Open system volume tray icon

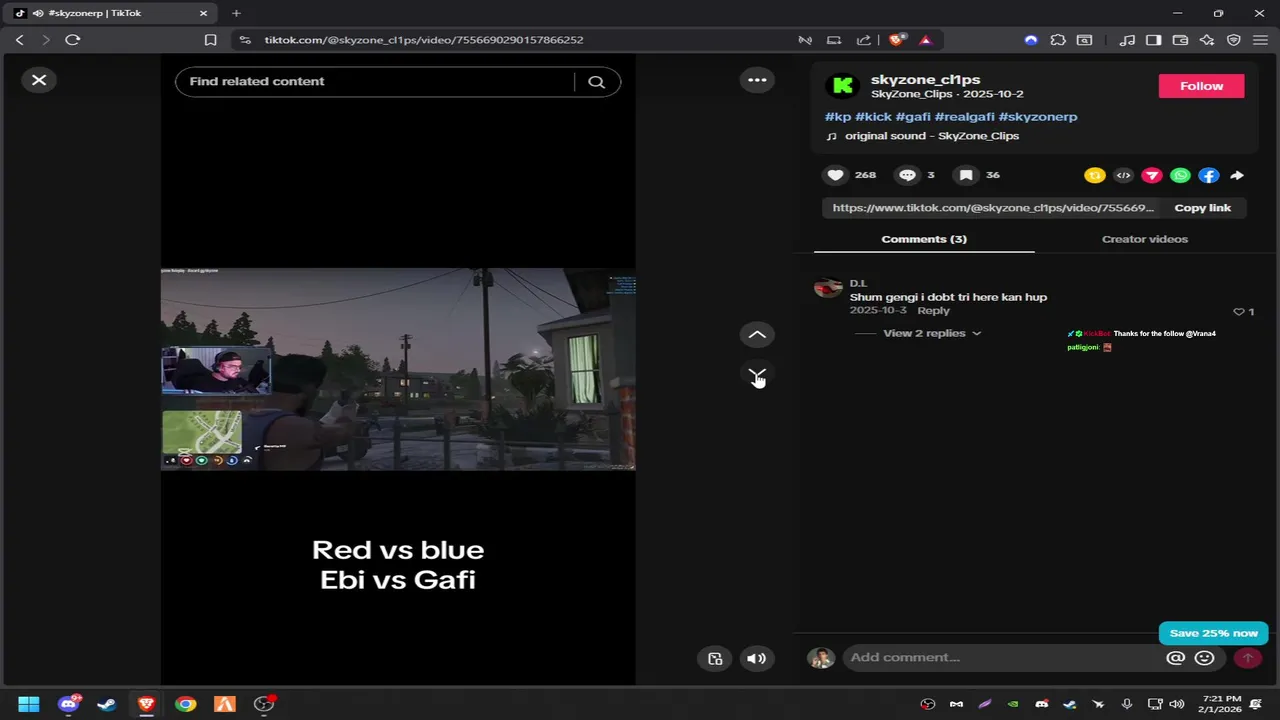tap(1176, 704)
